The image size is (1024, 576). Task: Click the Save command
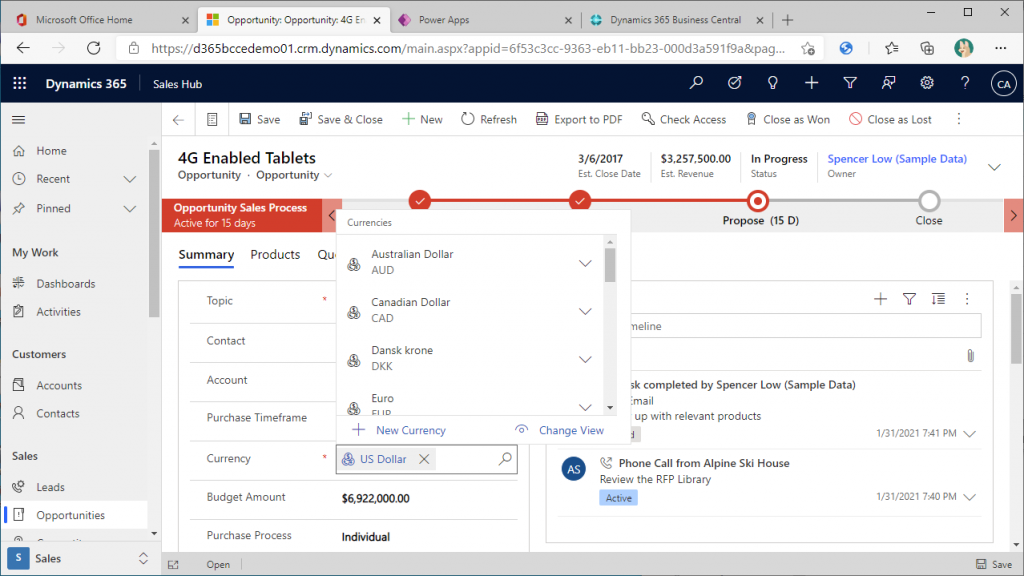[x=259, y=120]
